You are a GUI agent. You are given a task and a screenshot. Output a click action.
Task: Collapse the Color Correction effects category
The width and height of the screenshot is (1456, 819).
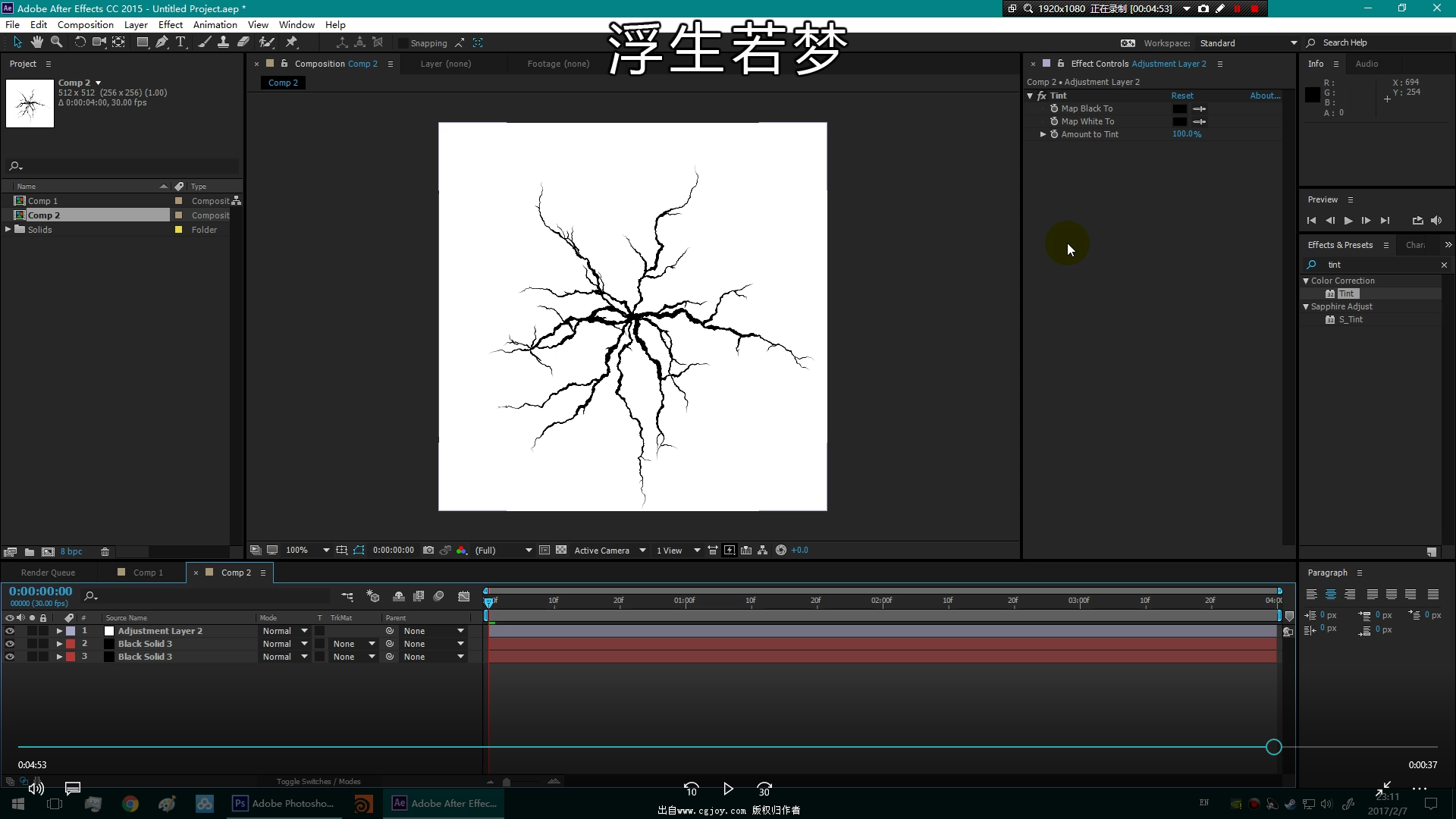[x=1306, y=281]
